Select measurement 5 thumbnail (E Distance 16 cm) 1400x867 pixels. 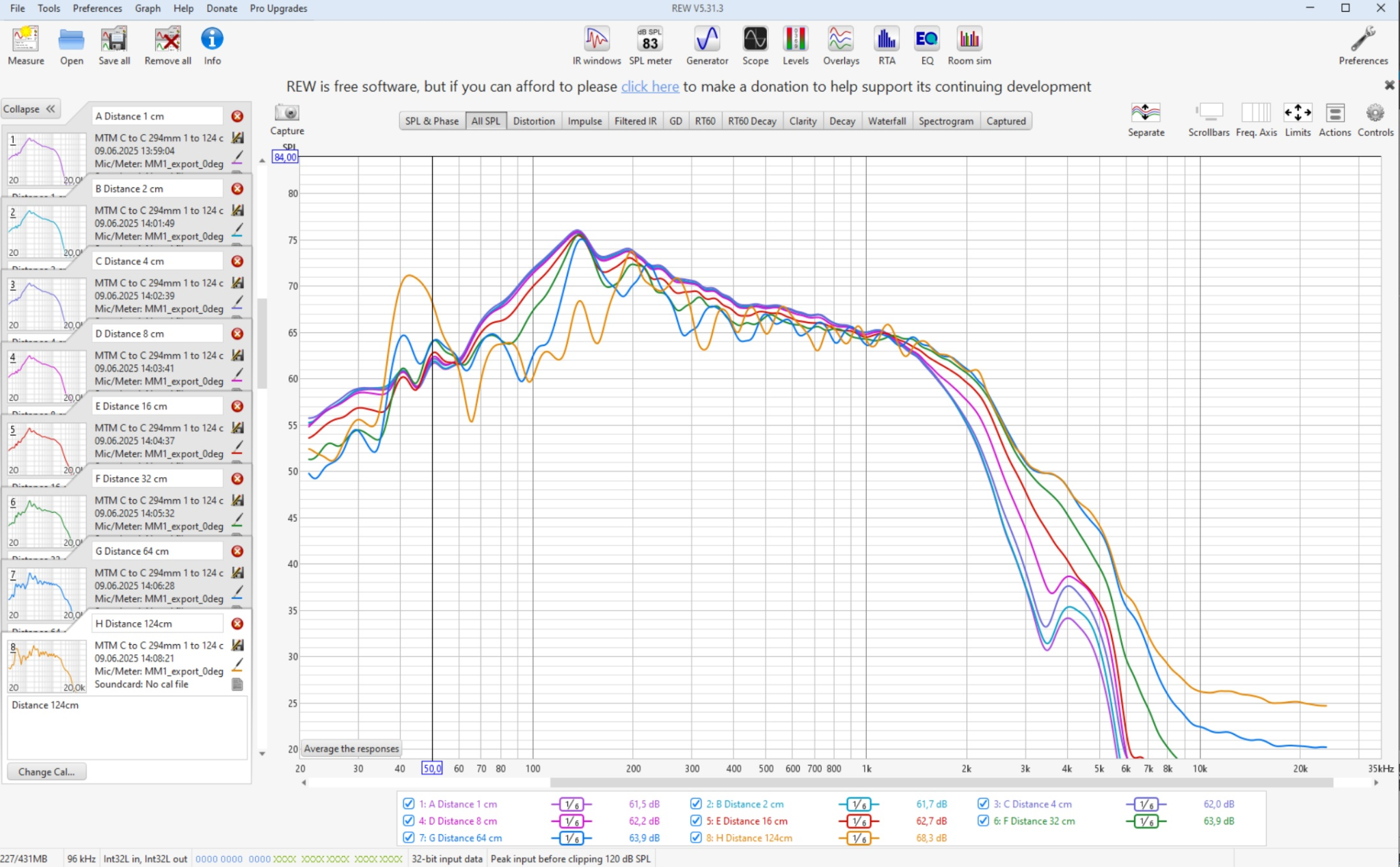click(46, 449)
